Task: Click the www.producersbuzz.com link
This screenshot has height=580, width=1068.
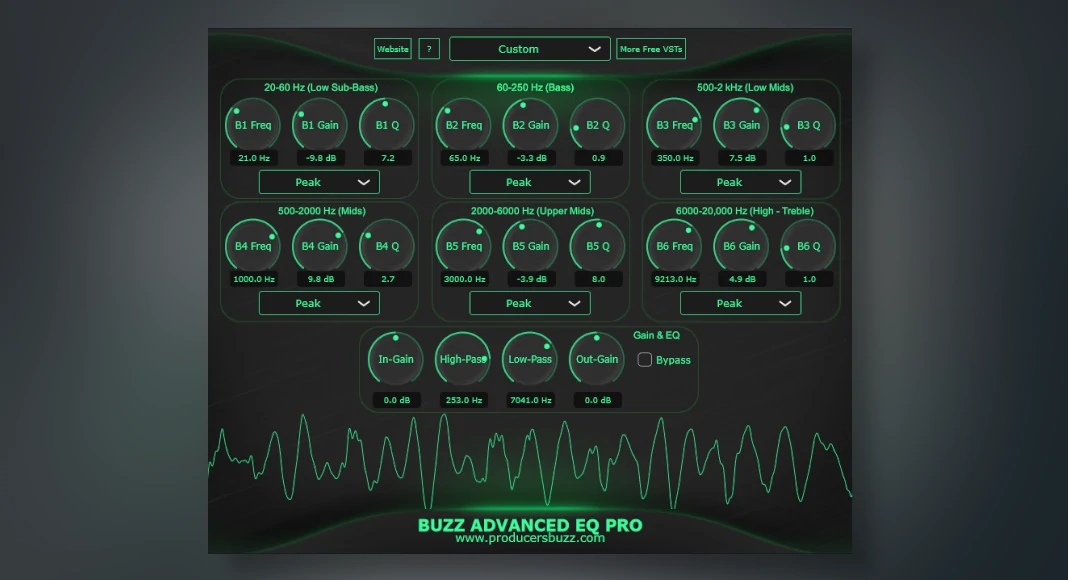Action: point(530,538)
